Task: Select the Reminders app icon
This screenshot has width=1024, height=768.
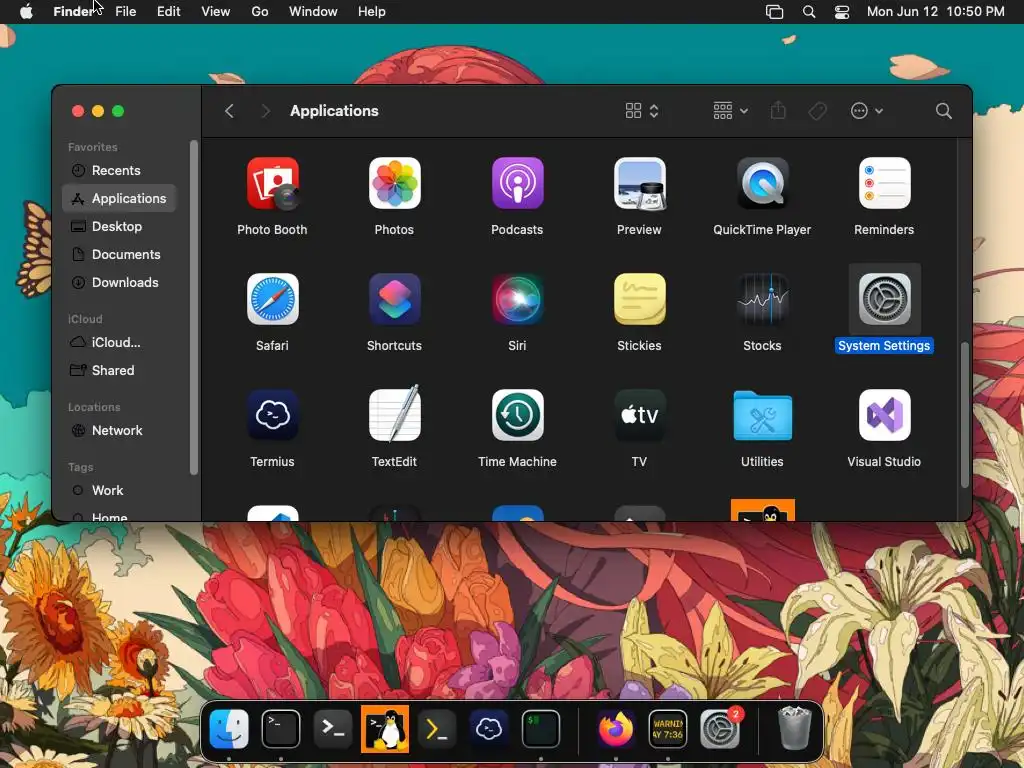Action: tap(884, 184)
